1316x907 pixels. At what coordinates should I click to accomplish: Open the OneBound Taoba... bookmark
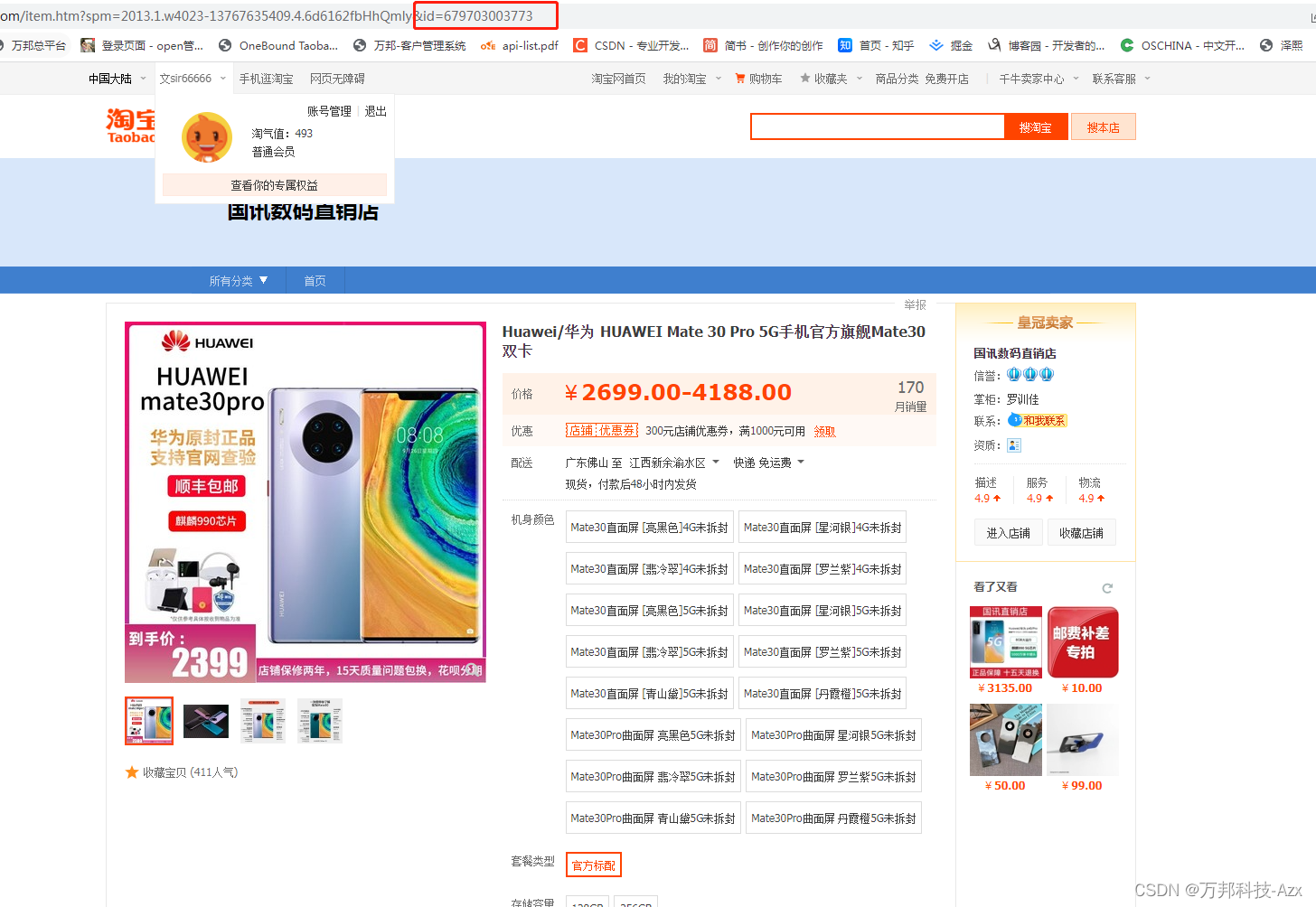click(x=278, y=45)
